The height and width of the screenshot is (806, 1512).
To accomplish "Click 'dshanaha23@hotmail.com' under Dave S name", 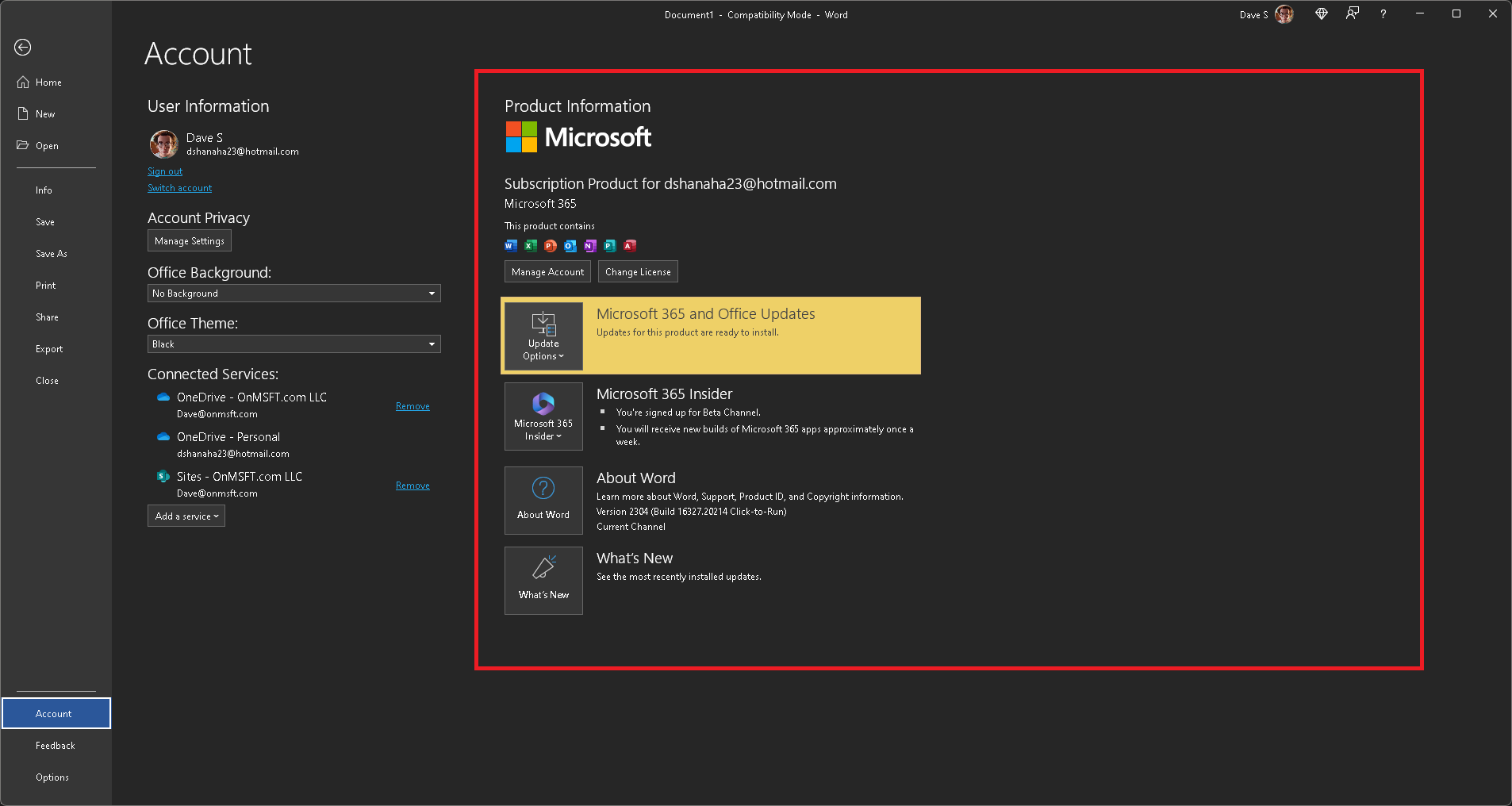I will tap(243, 152).
